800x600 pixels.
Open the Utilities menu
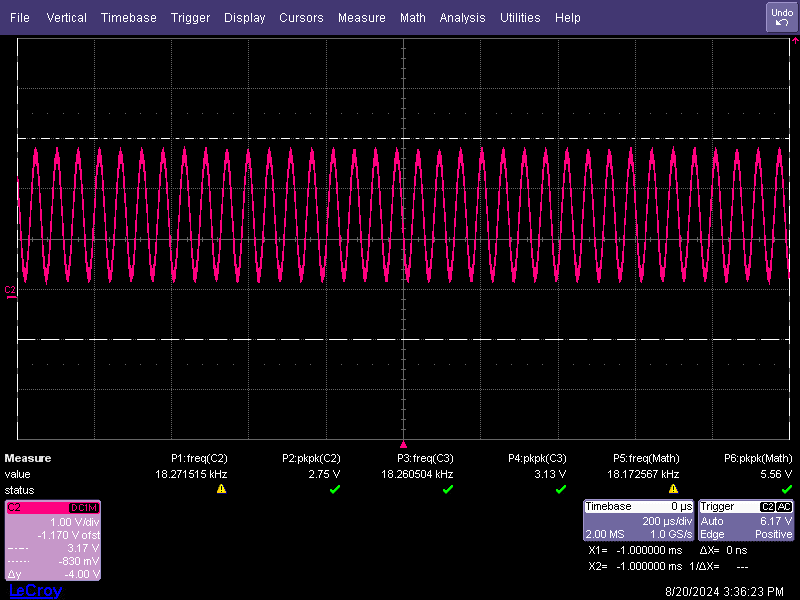(x=520, y=17)
